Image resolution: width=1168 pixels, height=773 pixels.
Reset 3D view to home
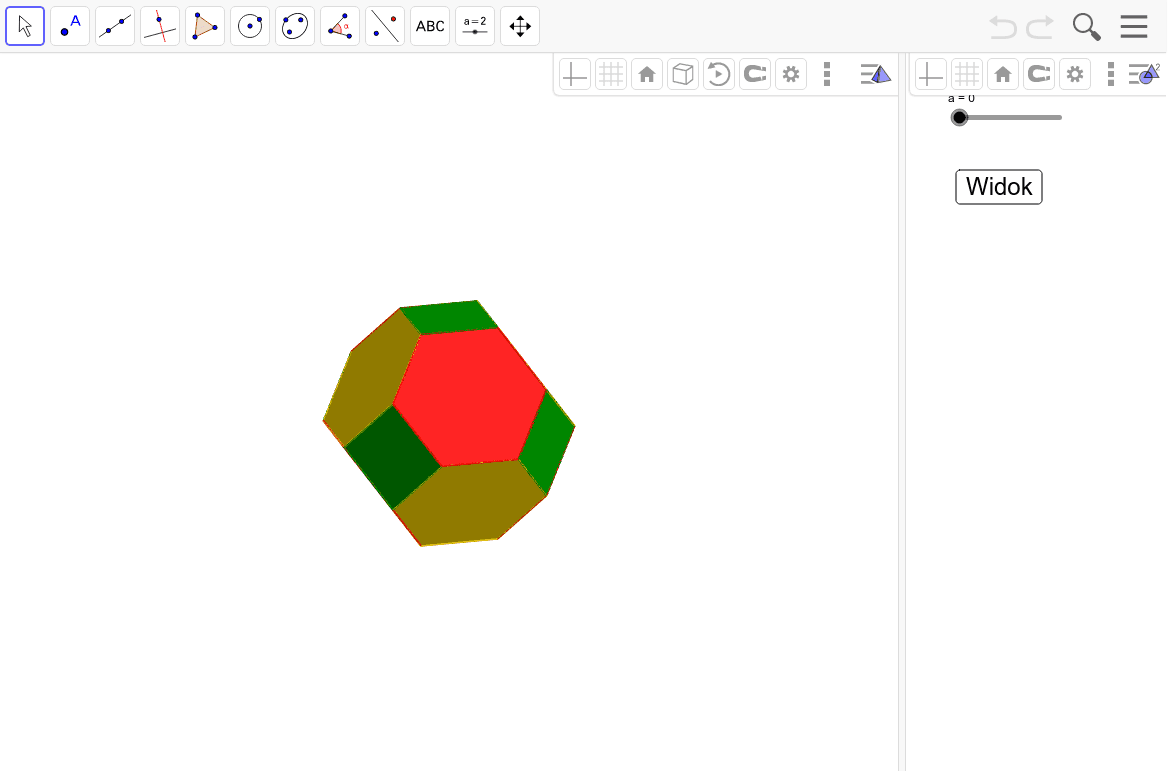click(x=647, y=74)
